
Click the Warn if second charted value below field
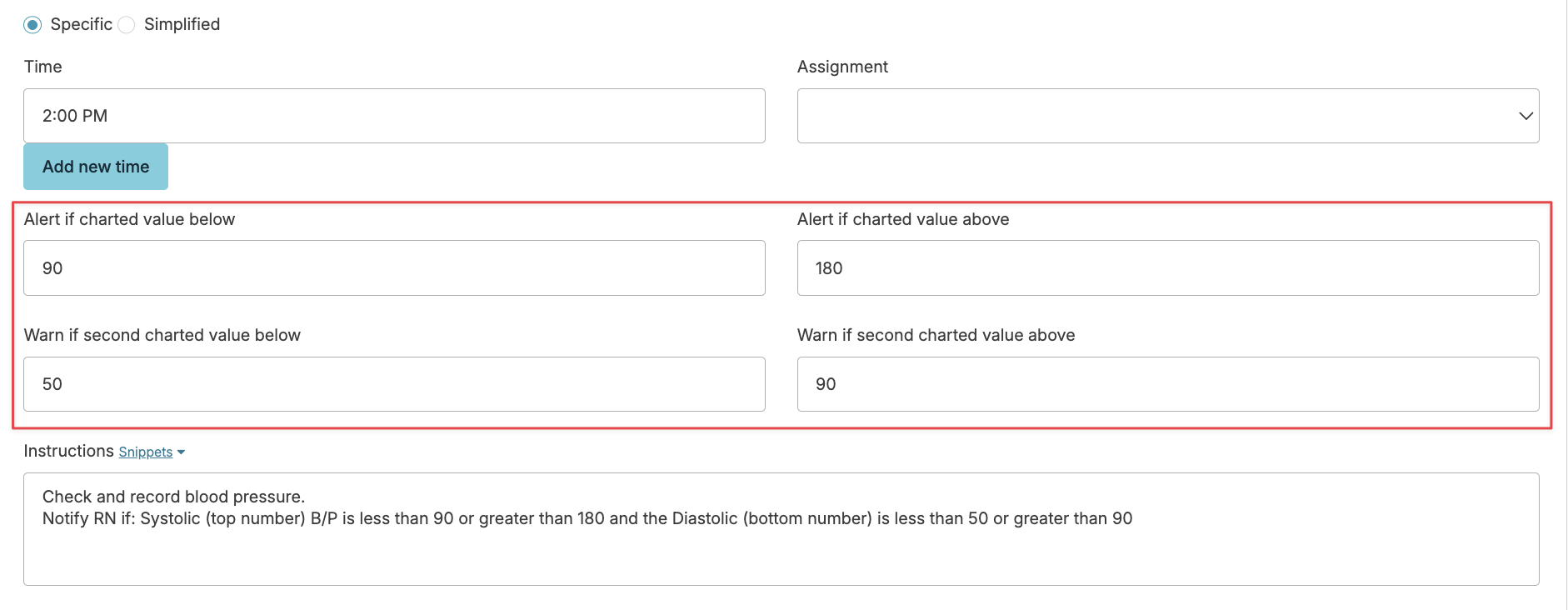tap(394, 384)
